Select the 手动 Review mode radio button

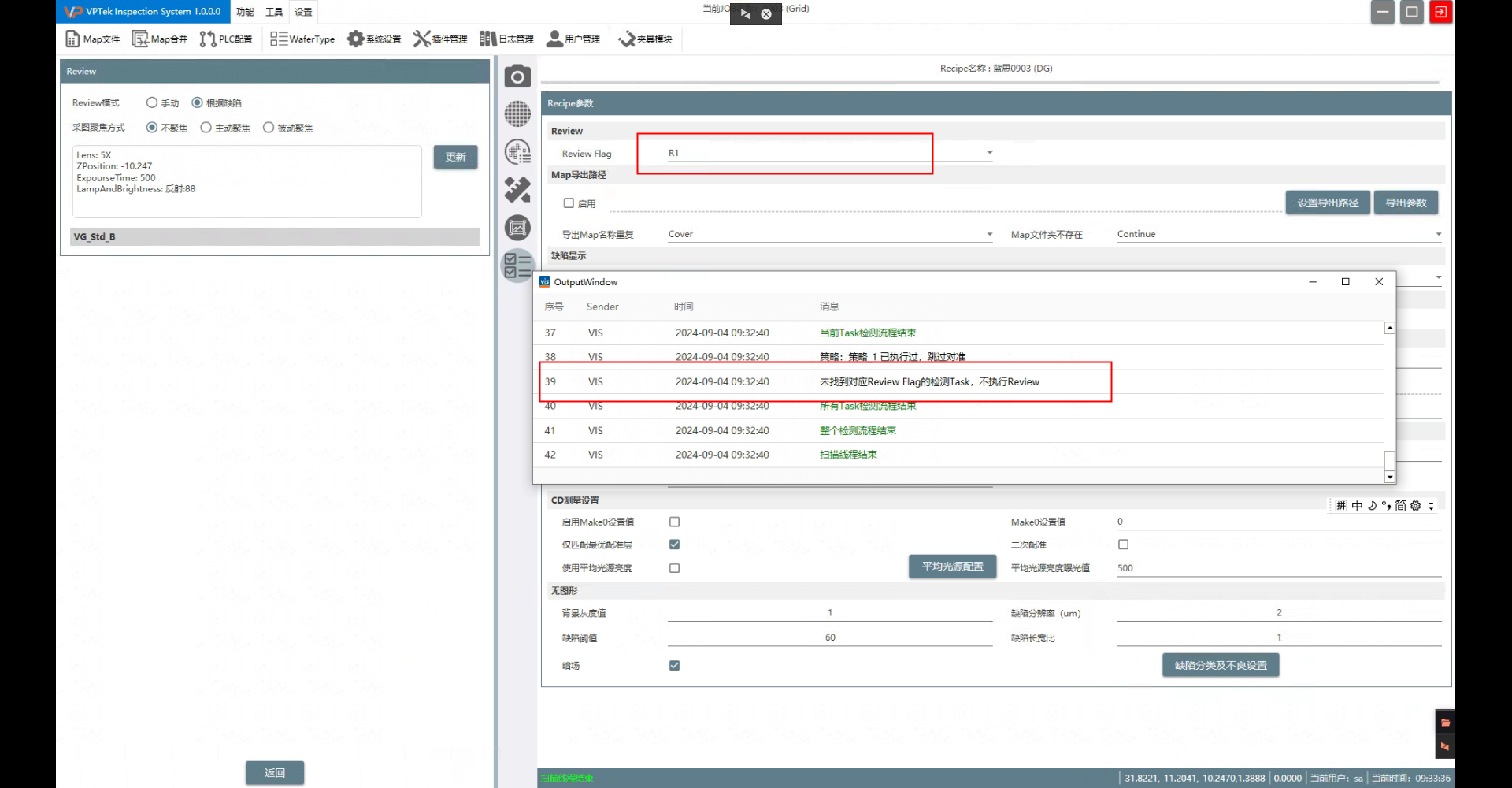pyautogui.click(x=152, y=102)
